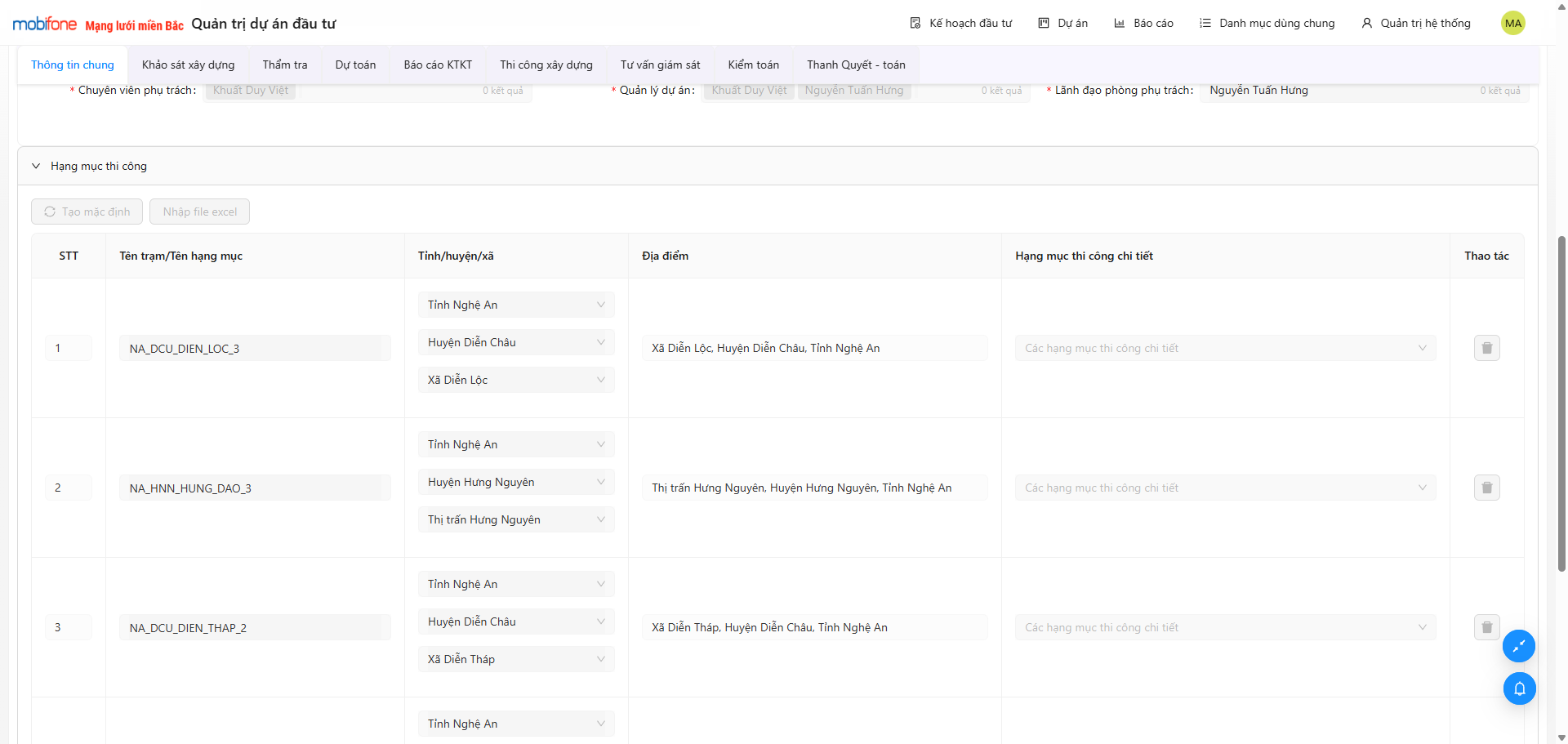Click trash icon for NA_HNN_HUNG_DAO_3 row
Image resolution: width=1568 pixels, height=744 pixels.
[x=1486, y=488]
